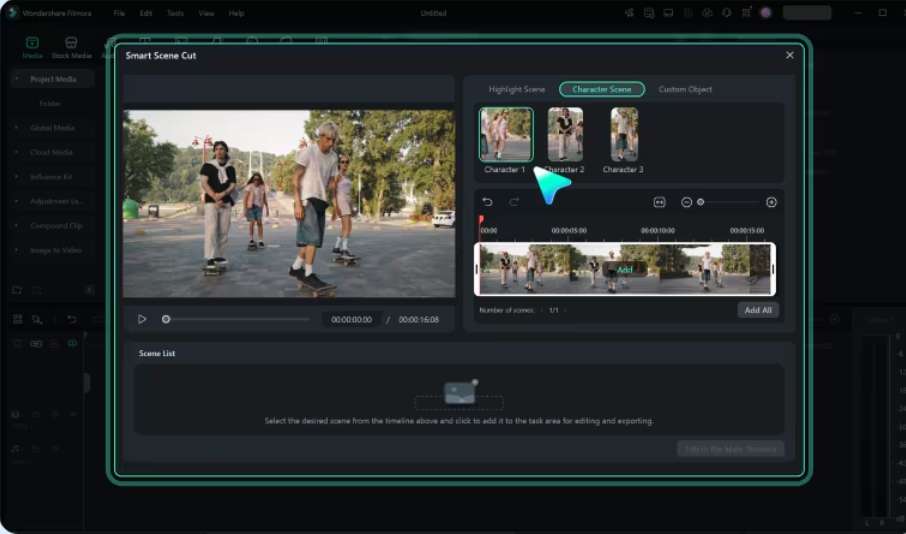The height and width of the screenshot is (534, 906).
Task: Zoom in the scene timeline with plus icon
Action: click(x=771, y=202)
